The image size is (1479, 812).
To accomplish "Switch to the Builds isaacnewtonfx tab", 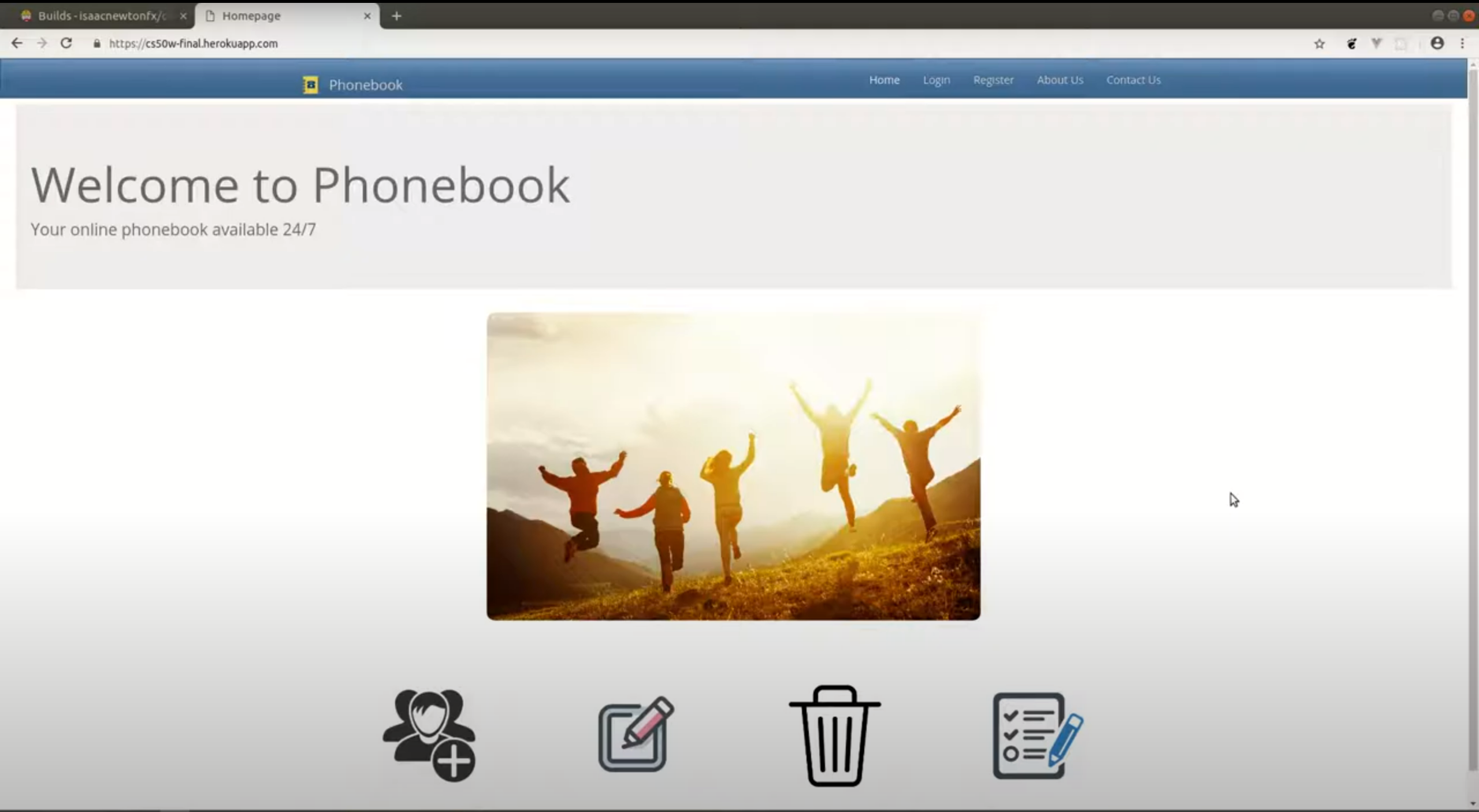I will [x=101, y=16].
